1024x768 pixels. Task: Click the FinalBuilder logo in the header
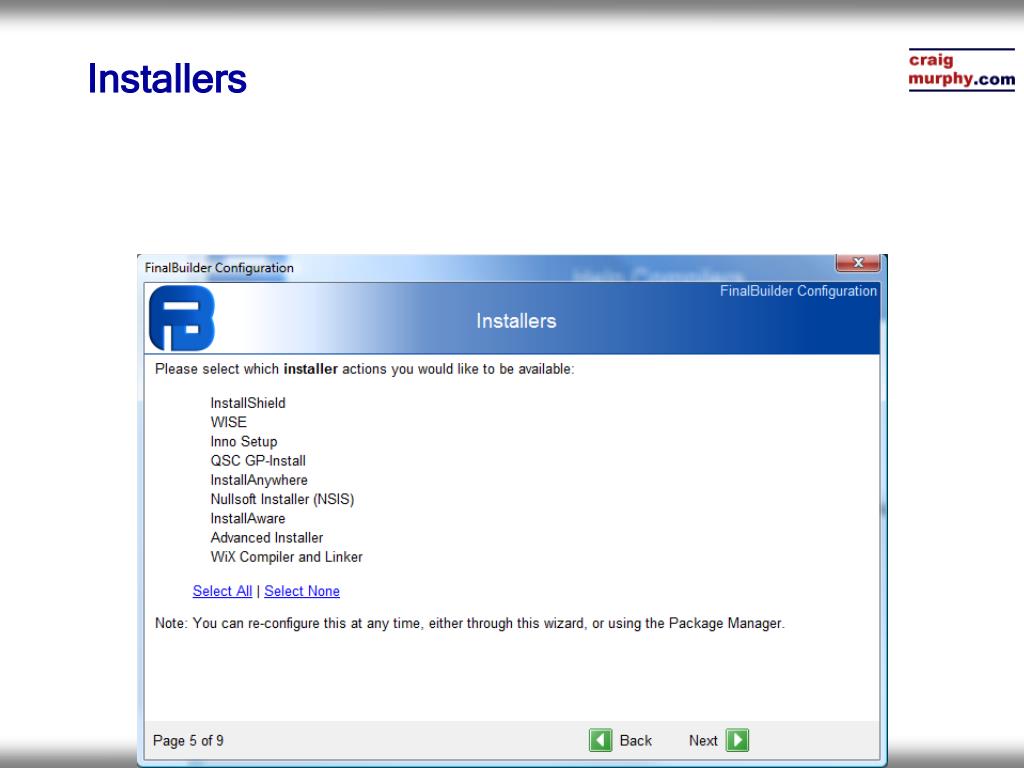(x=182, y=318)
